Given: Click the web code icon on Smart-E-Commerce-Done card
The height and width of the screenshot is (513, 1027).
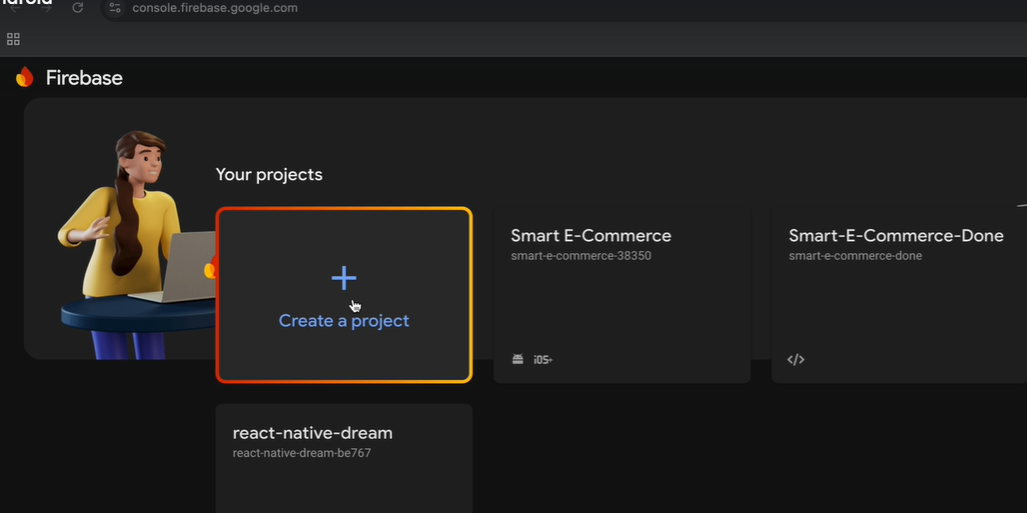Looking at the screenshot, I should (x=796, y=359).
